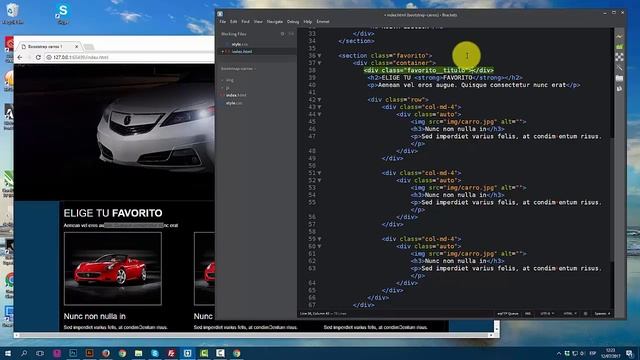This screenshot has width=640, height=360.
Task: Open the project name dropdown in Brackets sidebar
Action: point(238,69)
